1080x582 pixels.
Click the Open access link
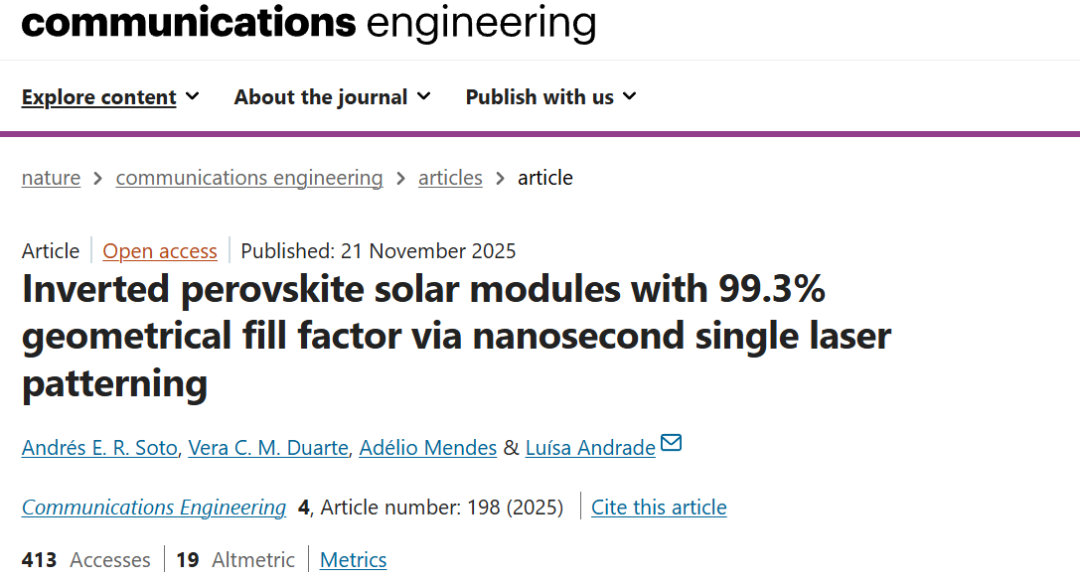160,251
